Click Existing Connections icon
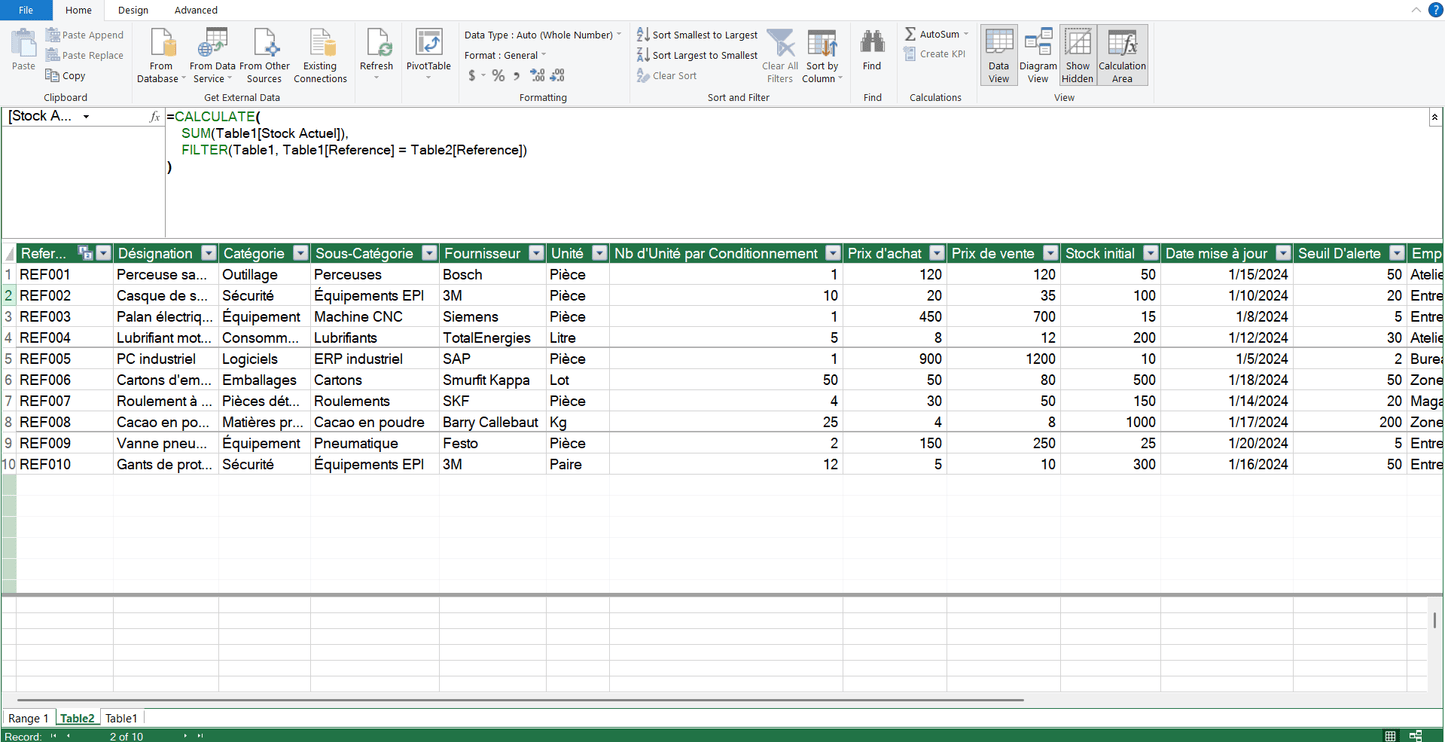This screenshot has width=1445, height=742. [320, 46]
